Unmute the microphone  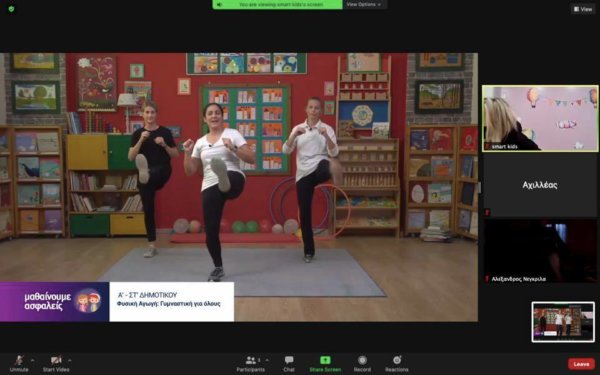[x=19, y=364]
